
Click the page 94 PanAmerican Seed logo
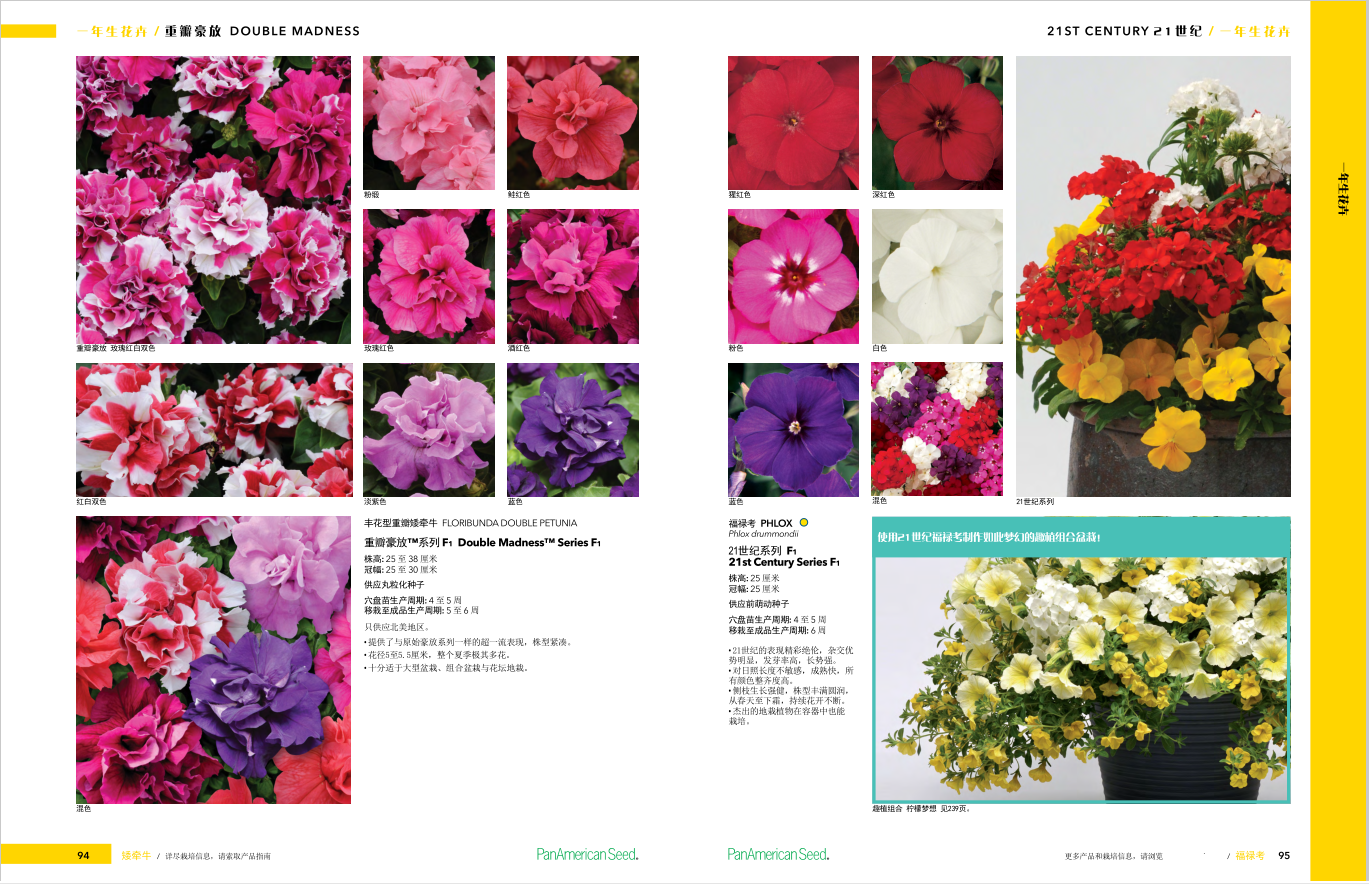tap(587, 854)
